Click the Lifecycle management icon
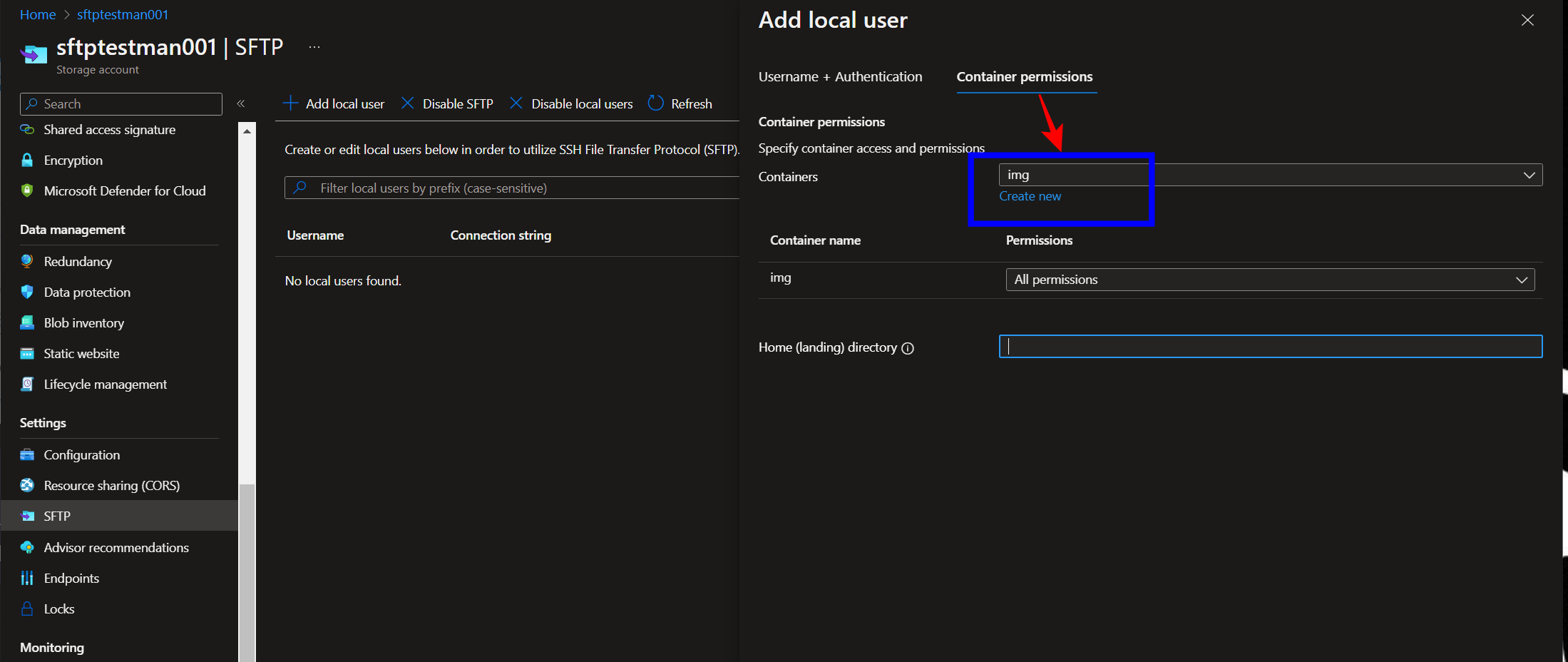 pyautogui.click(x=27, y=384)
